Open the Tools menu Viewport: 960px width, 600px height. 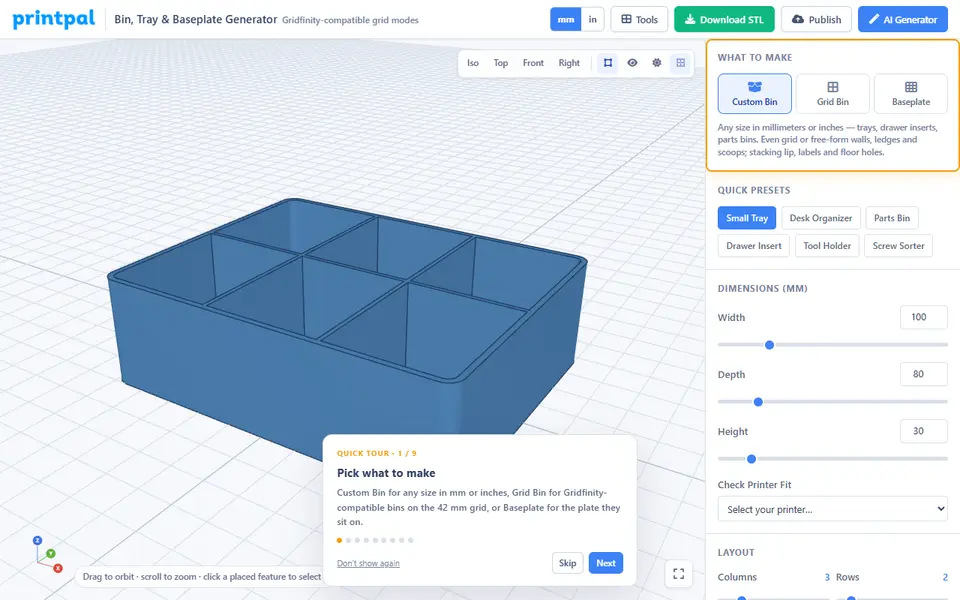639,20
